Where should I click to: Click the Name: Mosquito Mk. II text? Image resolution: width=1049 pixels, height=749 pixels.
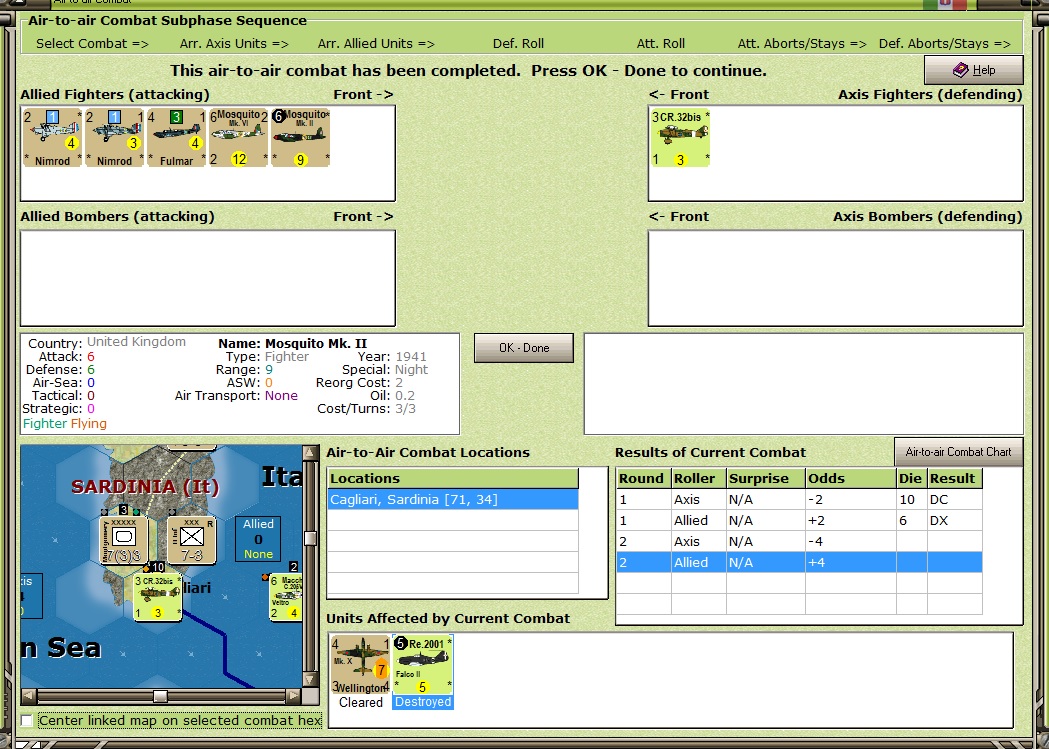pyautogui.click(x=292, y=344)
